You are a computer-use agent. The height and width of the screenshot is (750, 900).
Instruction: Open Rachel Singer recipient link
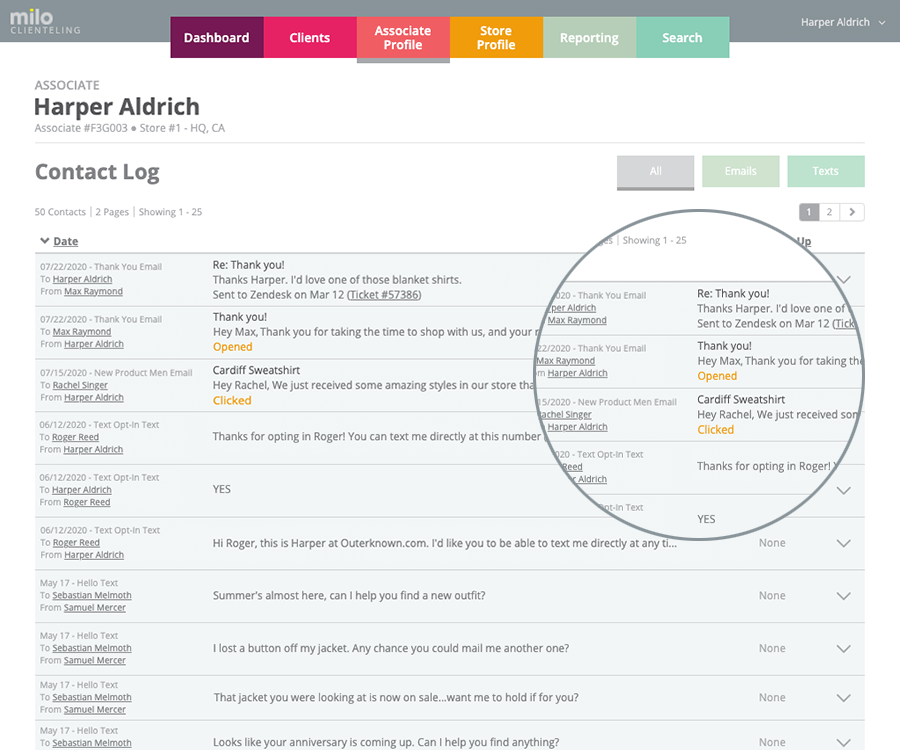[80, 385]
